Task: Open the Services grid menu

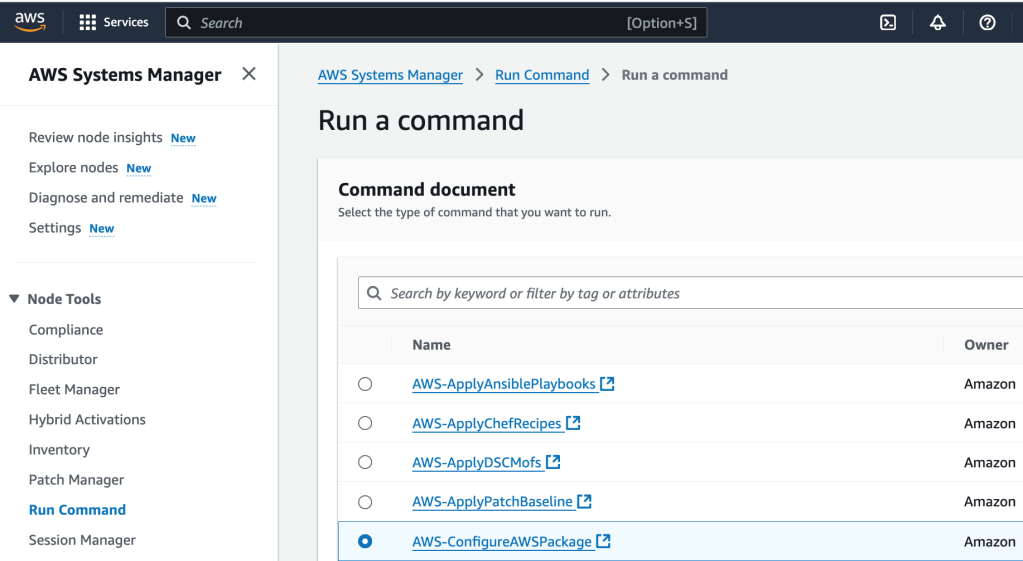Action: [x=113, y=22]
